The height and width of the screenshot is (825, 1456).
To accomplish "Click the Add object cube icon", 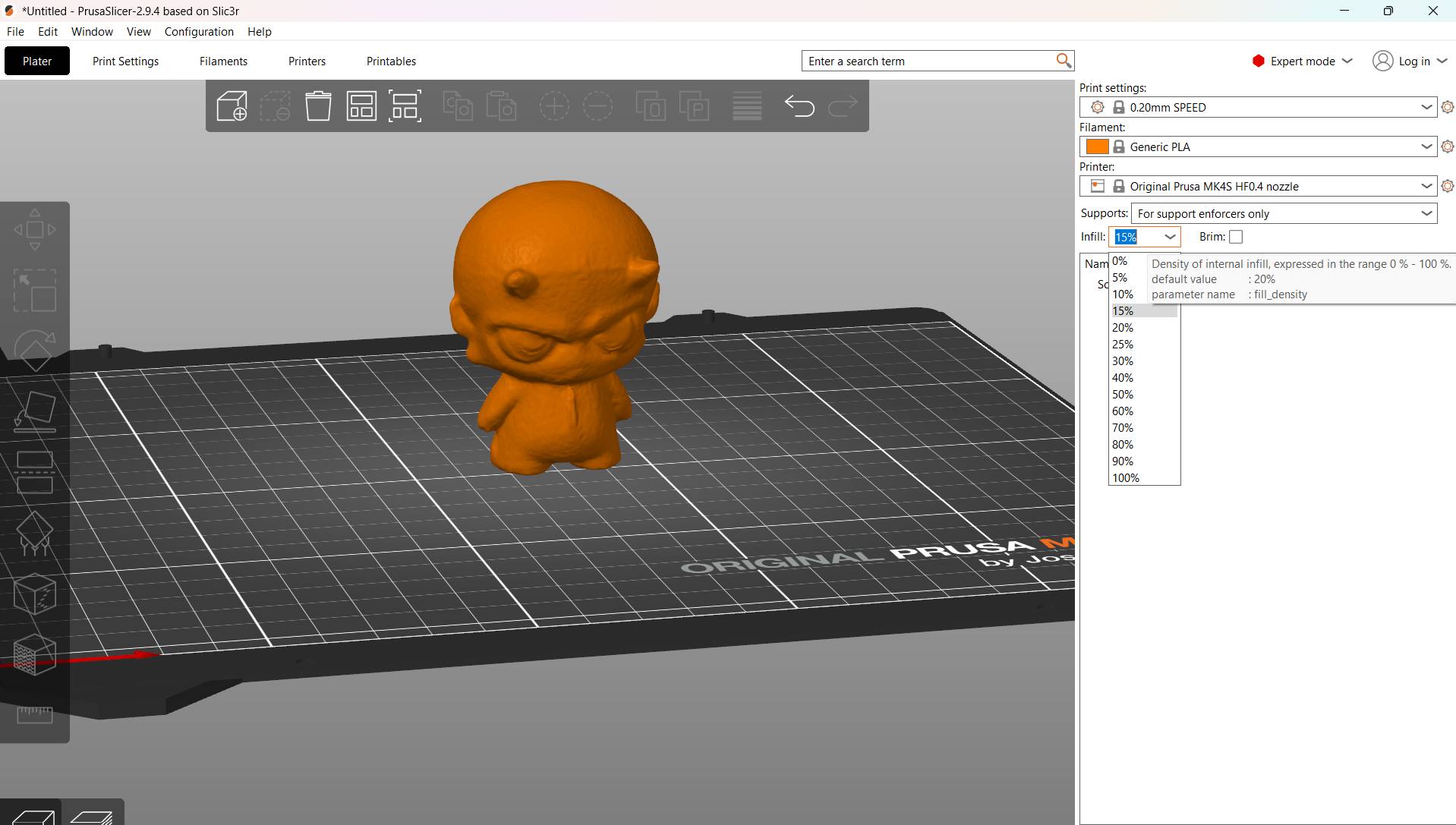I will click(x=232, y=106).
